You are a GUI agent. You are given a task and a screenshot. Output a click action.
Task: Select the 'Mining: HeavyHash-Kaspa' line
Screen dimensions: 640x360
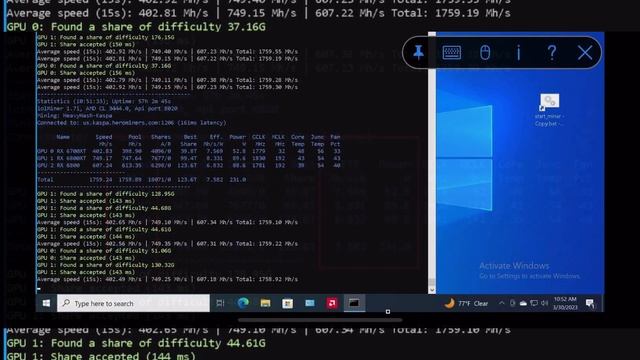75,116
